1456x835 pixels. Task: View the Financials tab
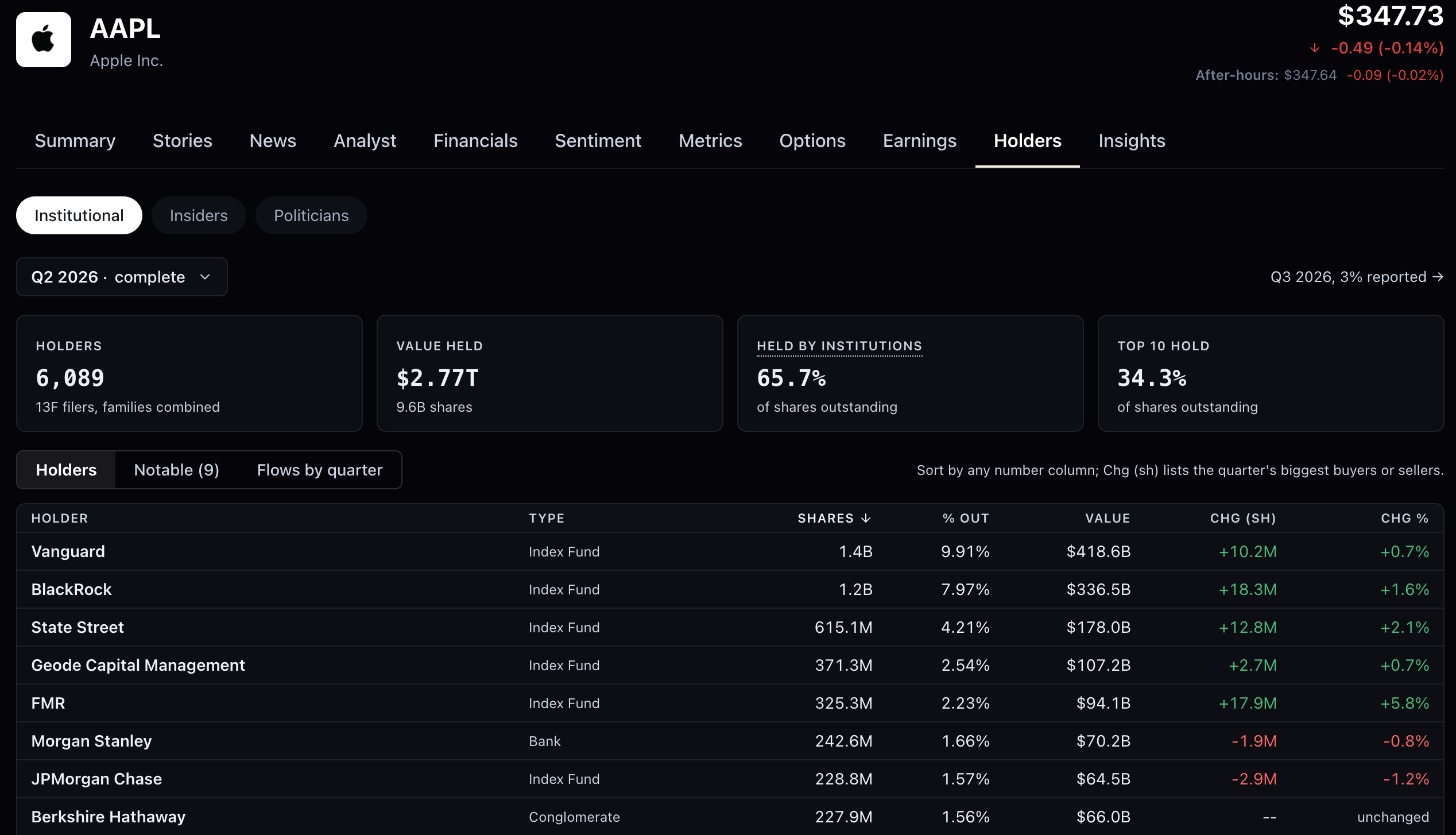tap(475, 141)
